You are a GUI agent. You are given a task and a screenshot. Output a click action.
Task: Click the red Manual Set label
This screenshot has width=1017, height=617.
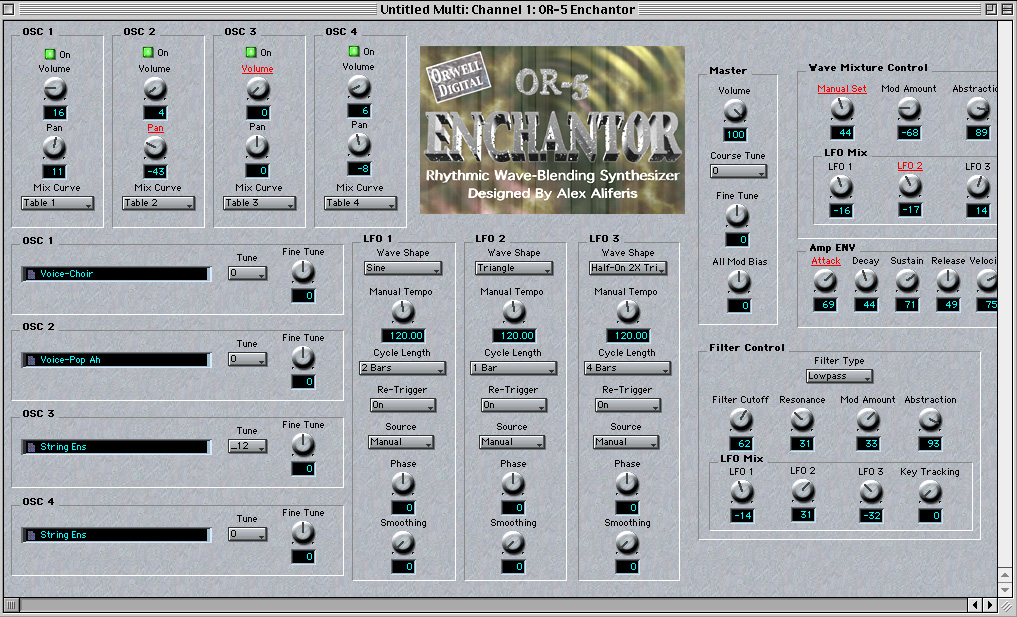click(x=841, y=88)
